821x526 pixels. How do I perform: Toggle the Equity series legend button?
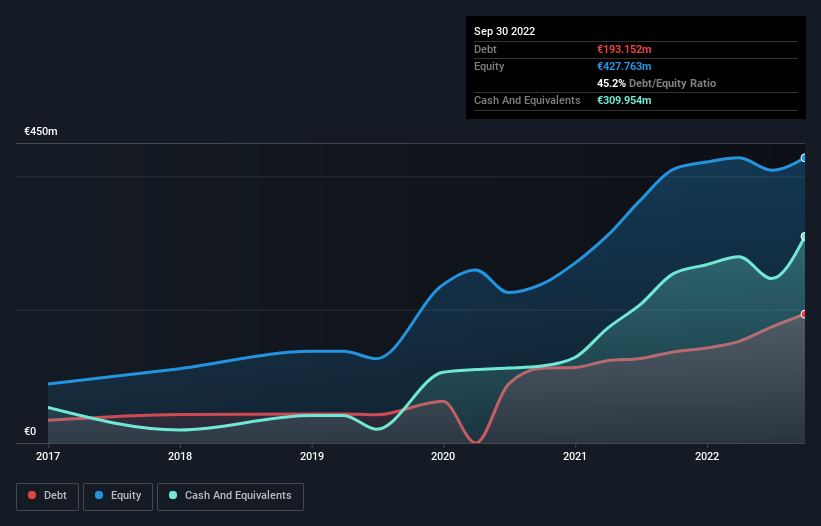point(118,496)
